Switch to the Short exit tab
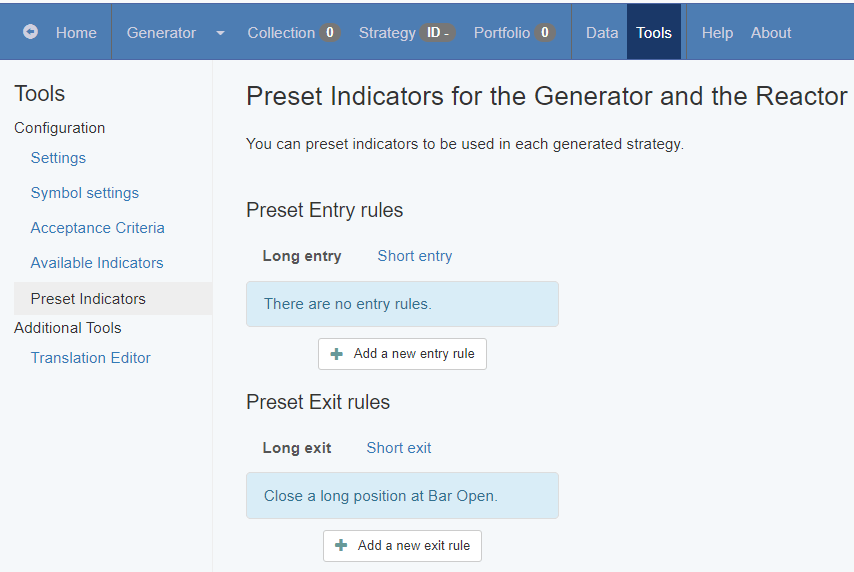Image resolution: width=854 pixels, height=572 pixels. coord(399,448)
